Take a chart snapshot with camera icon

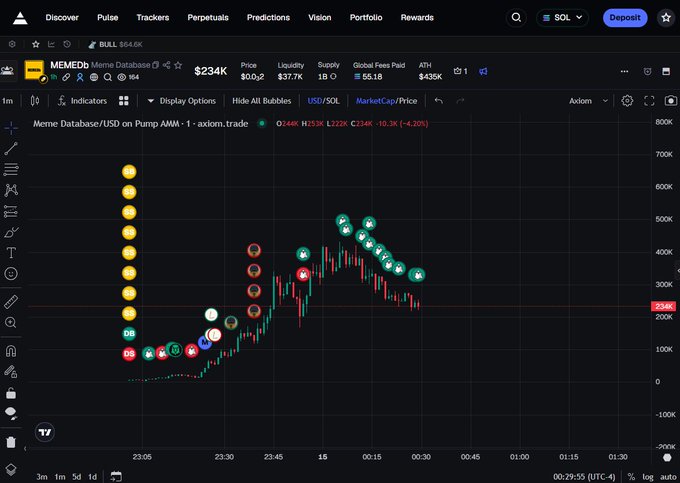tap(670, 101)
